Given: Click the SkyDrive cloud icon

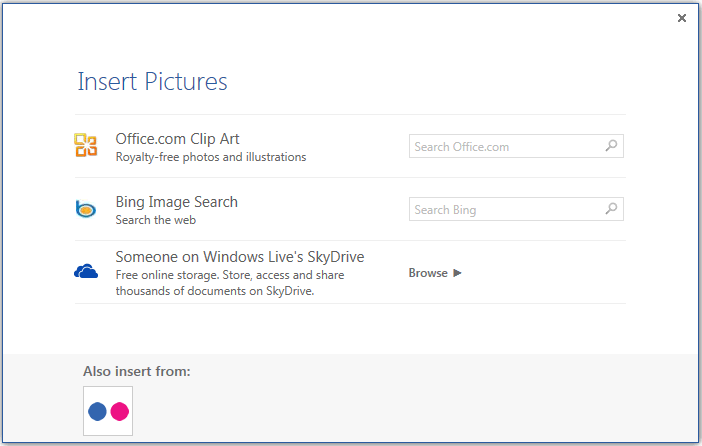Looking at the screenshot, I should point(86,271).
